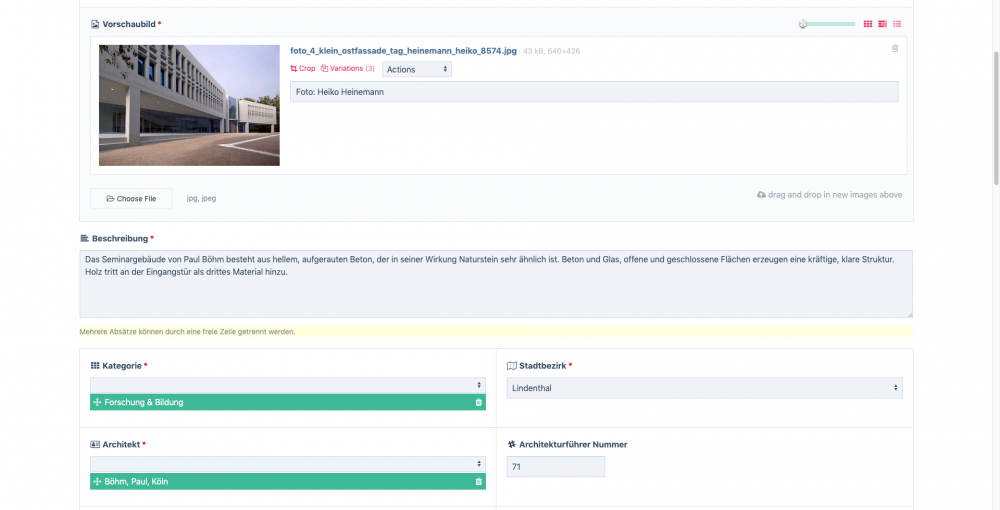Delete the uploaded preview image

pos(895,48)
